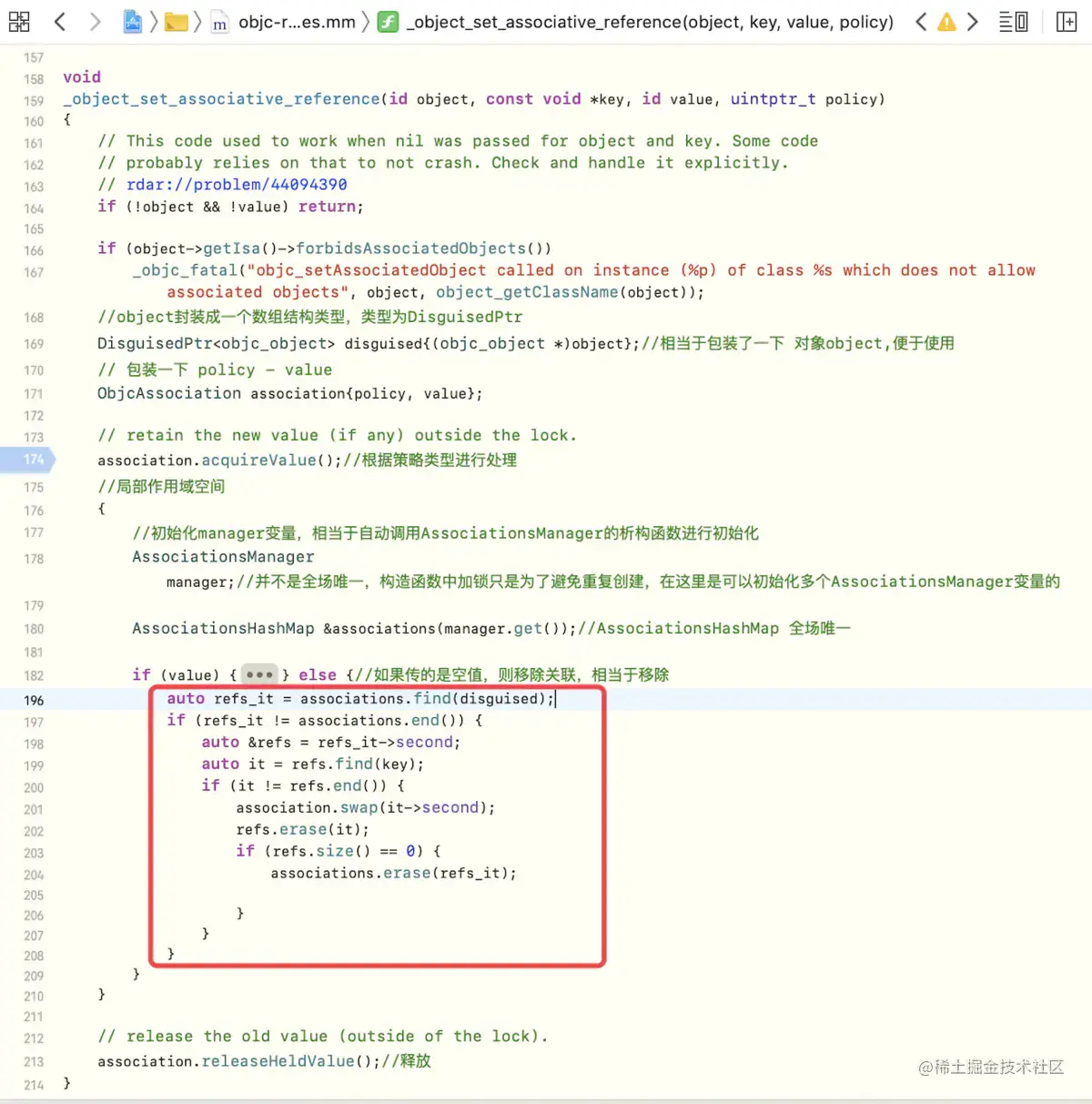This screenshot has width=1092, height=1104.
Task: Open the rdar://problem/44094390 link
Action: pyautogui.click(x=237, y=185)
